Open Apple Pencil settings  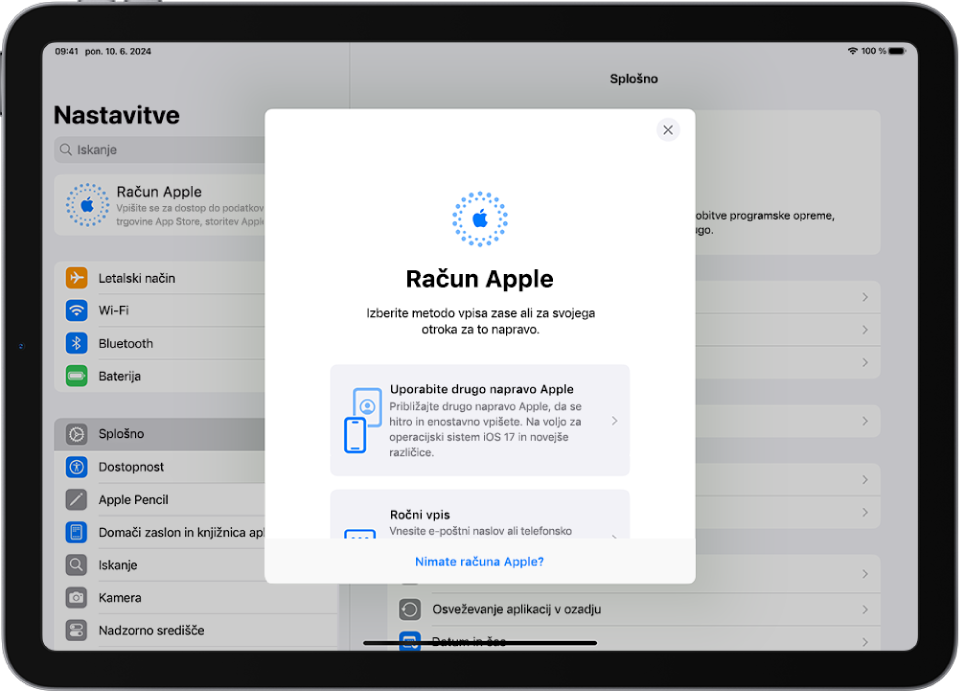click(160, 500)
